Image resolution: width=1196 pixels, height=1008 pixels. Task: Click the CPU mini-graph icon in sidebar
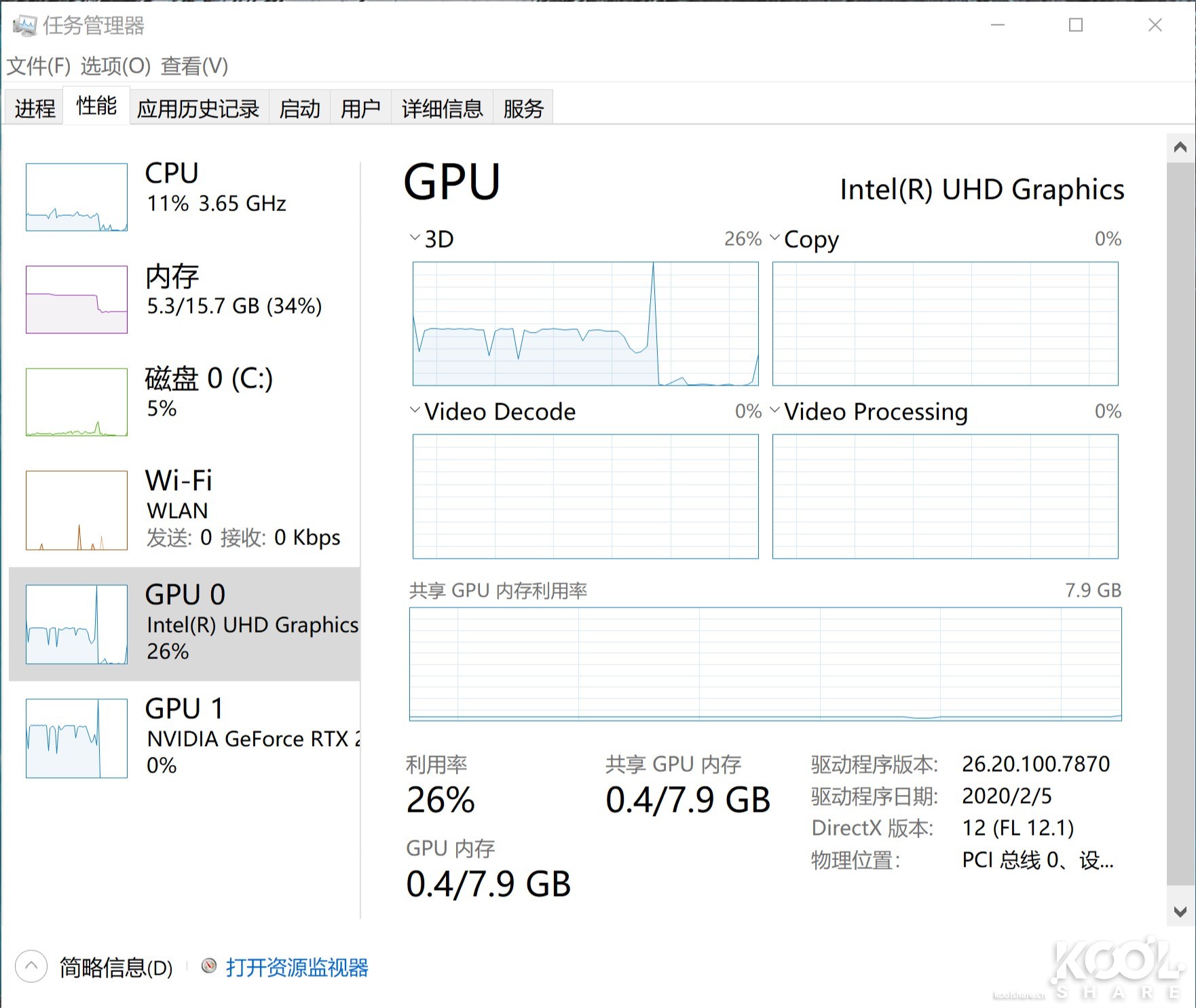[76, 198]
